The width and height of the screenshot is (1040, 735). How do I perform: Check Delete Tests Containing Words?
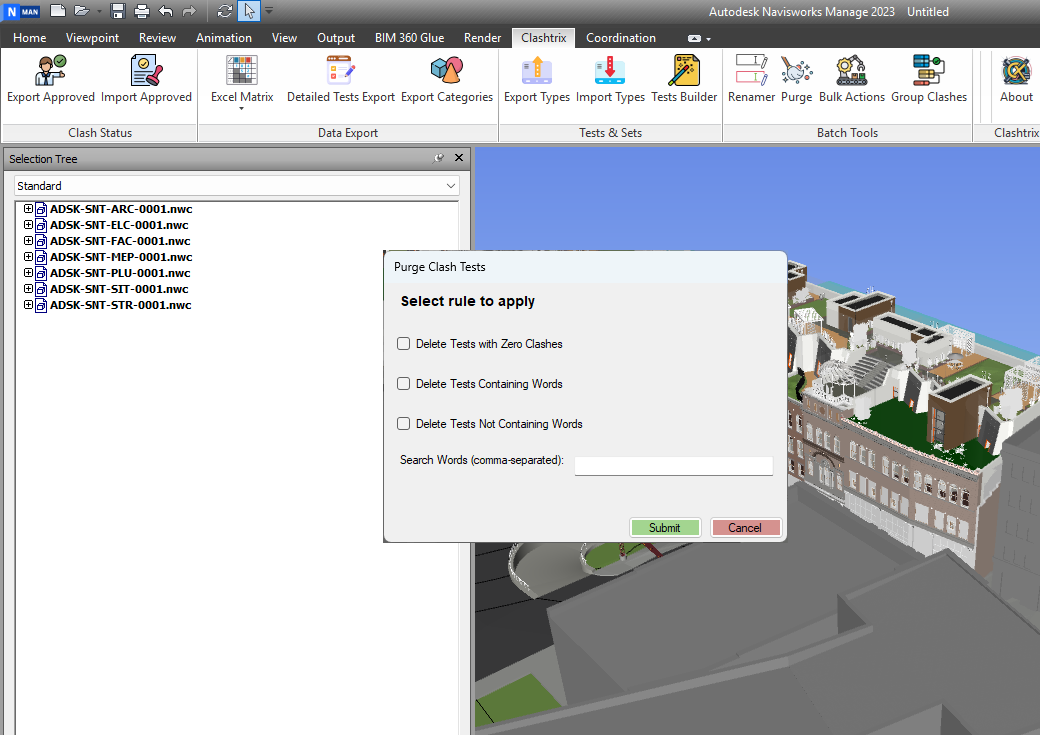click(x=403, y=383)
